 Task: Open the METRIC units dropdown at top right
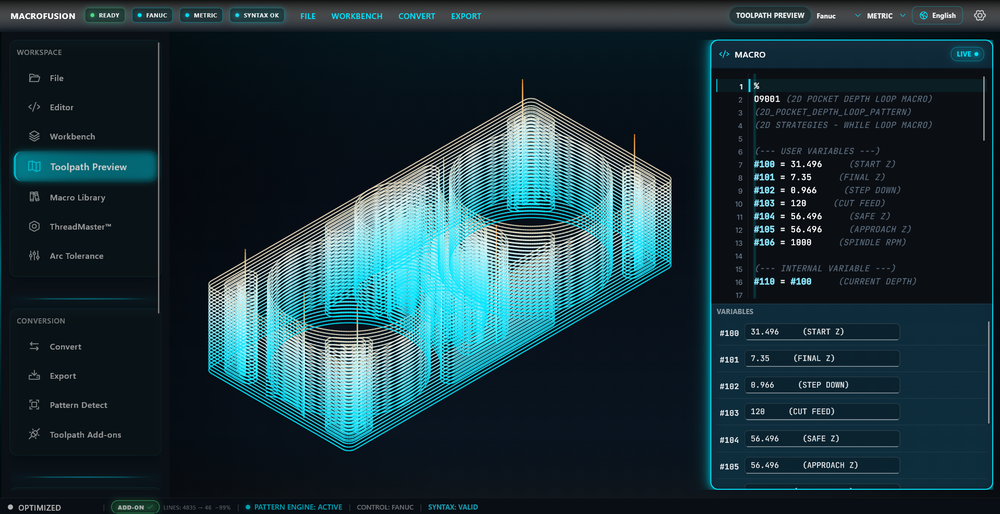[886, 16]
